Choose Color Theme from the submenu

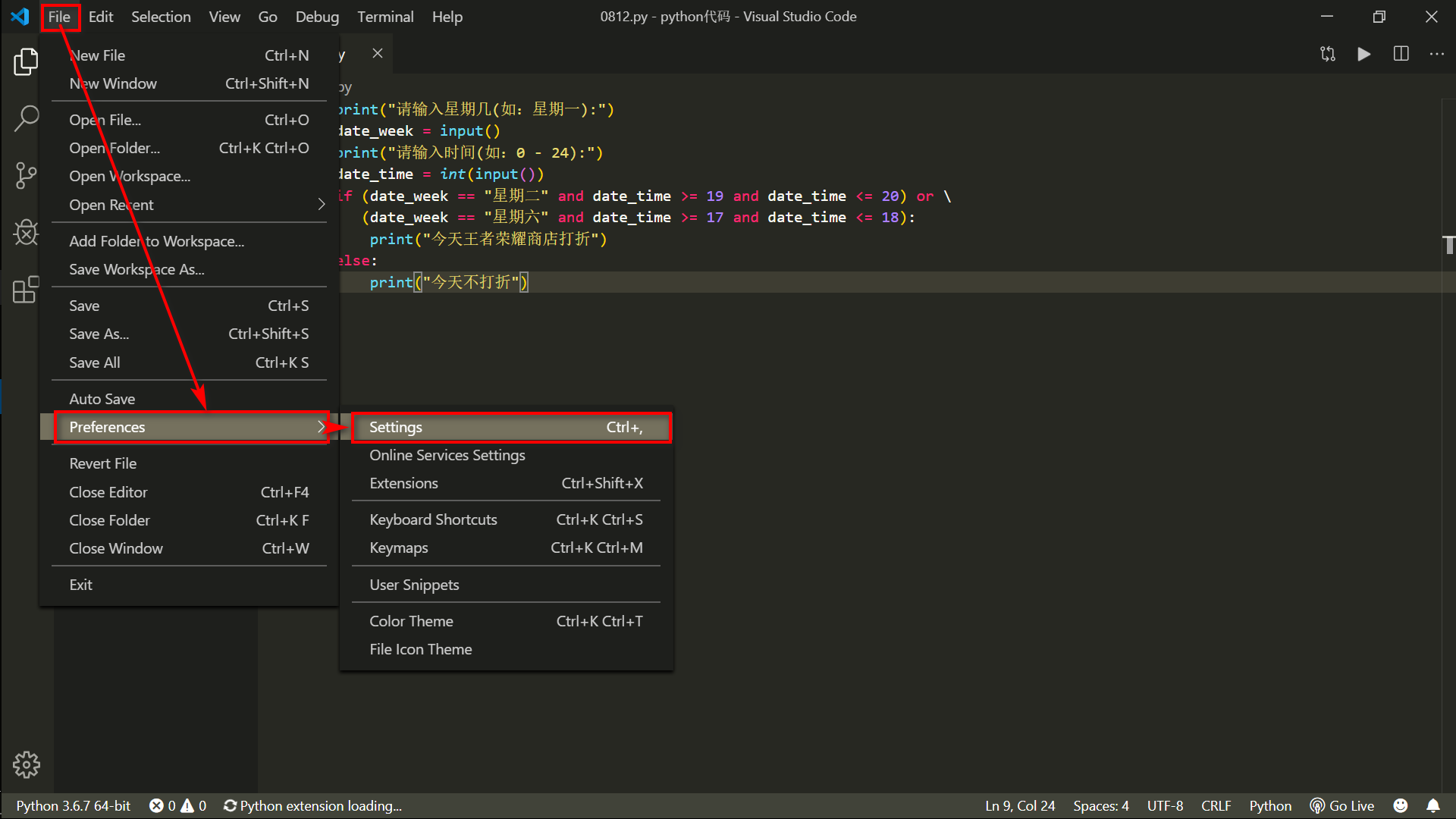[412, 621]
